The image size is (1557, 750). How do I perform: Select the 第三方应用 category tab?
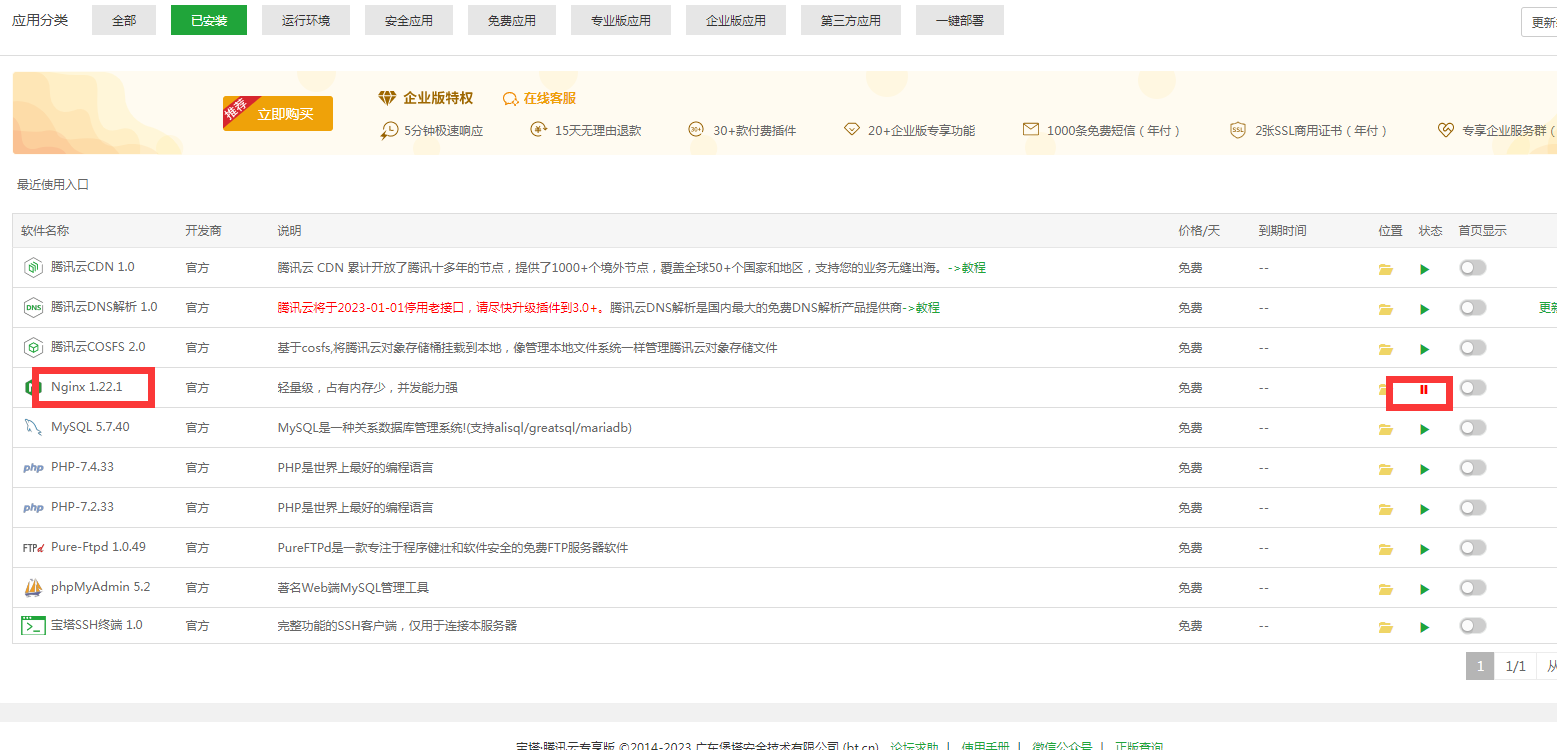[x=851, y=20]
